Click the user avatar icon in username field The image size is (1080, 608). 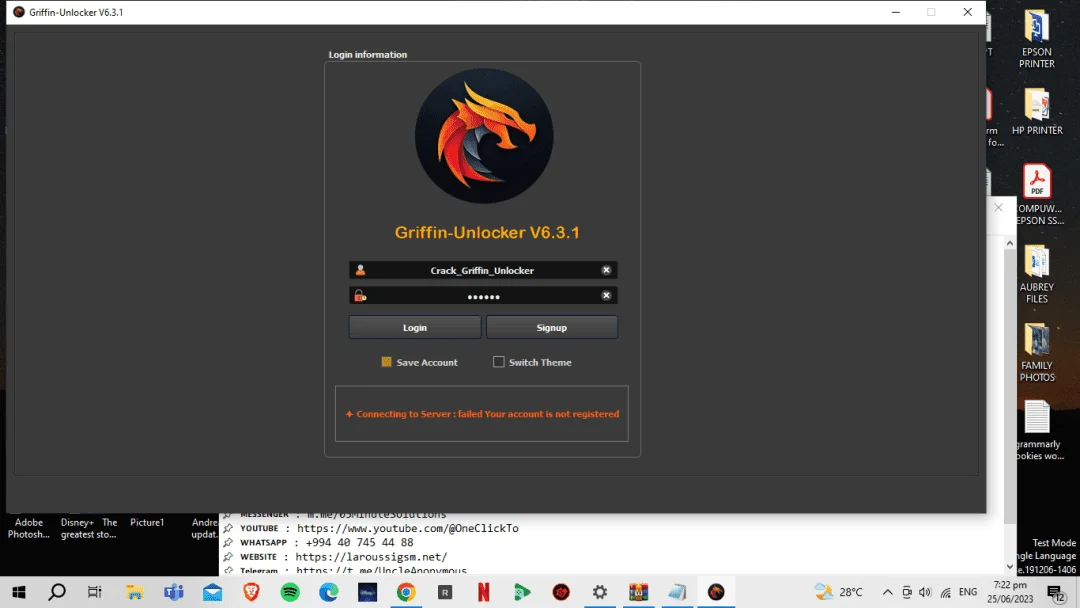tap(360, 270)
